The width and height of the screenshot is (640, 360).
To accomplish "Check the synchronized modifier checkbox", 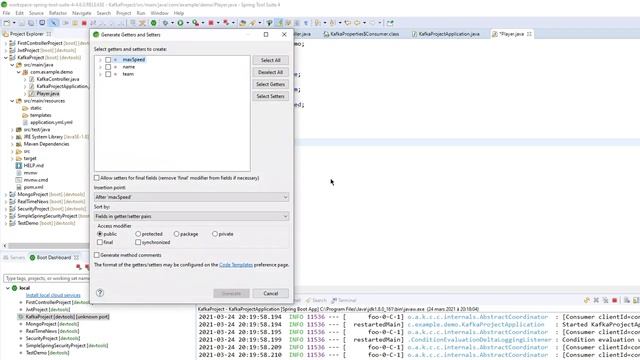I will (x=138, y=242).
